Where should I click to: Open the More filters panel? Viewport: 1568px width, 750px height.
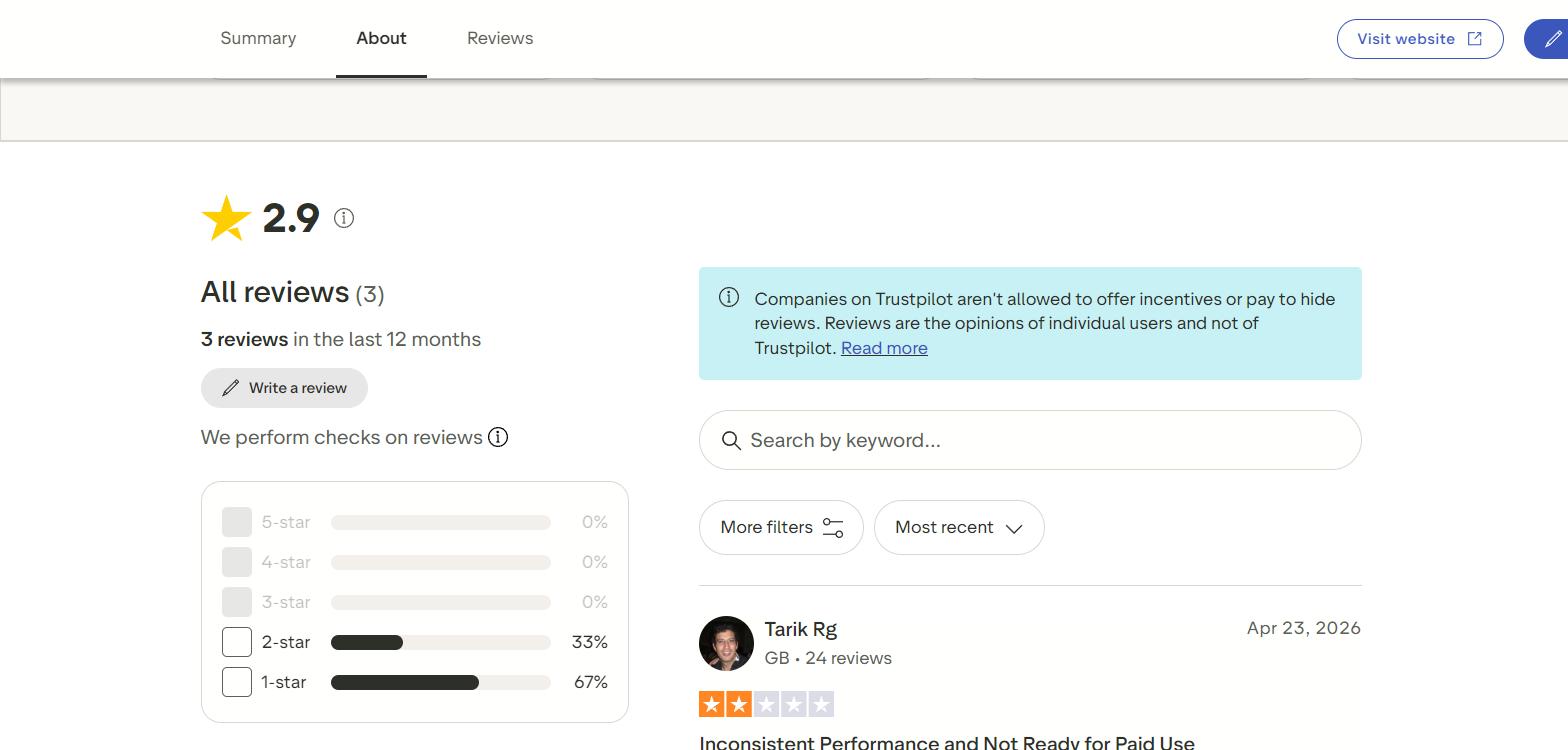coord(781,527)
